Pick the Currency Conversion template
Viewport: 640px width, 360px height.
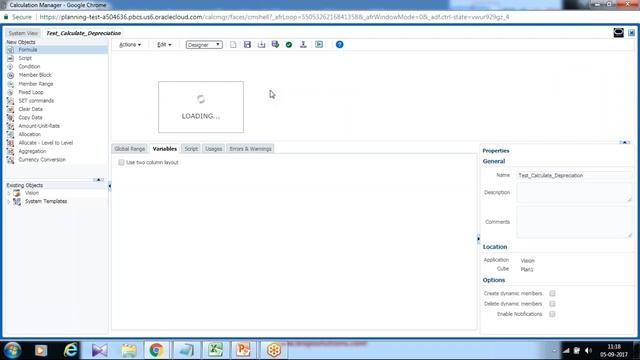click(x=42, y=160)
